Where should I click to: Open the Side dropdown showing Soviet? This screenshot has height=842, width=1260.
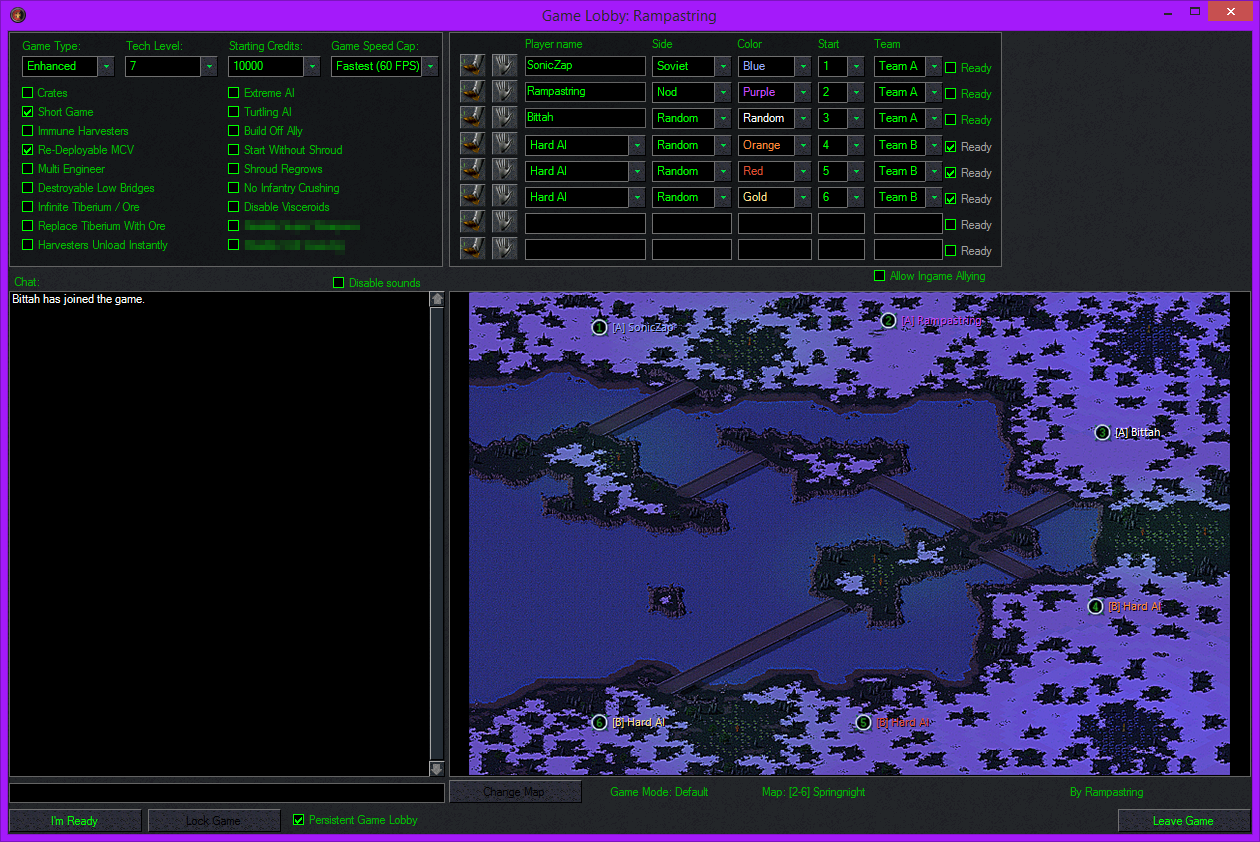[x=692, y=66]
